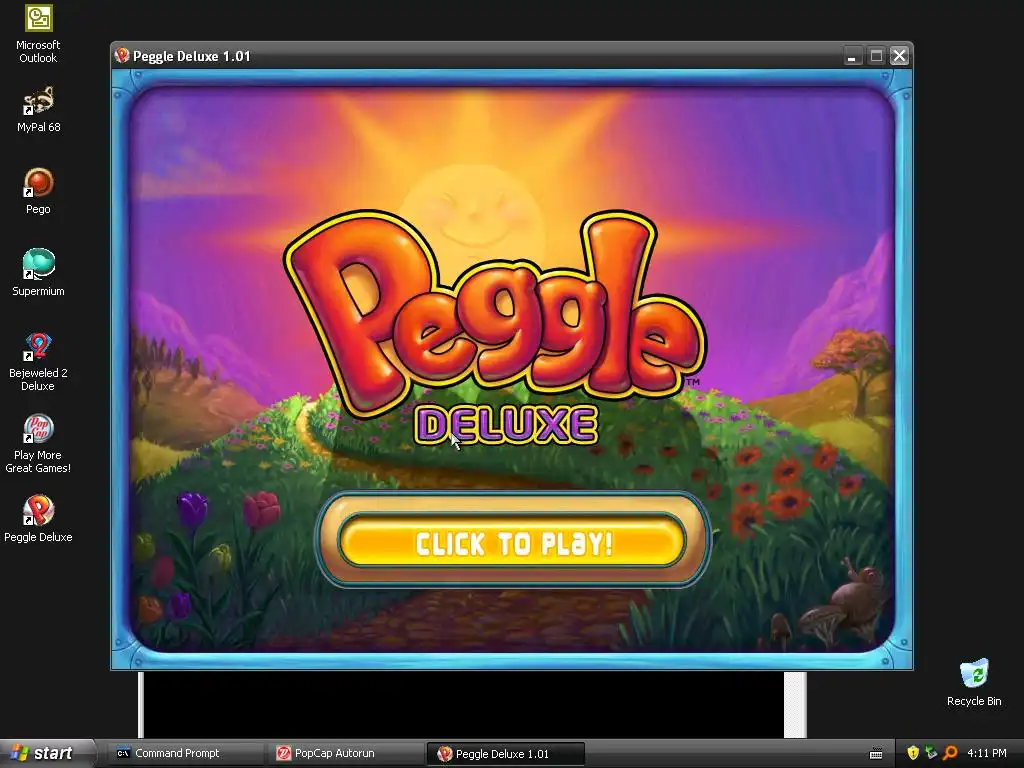
Task: Open the Microsoft Outlook desktop icon
Action: (38, 33)
